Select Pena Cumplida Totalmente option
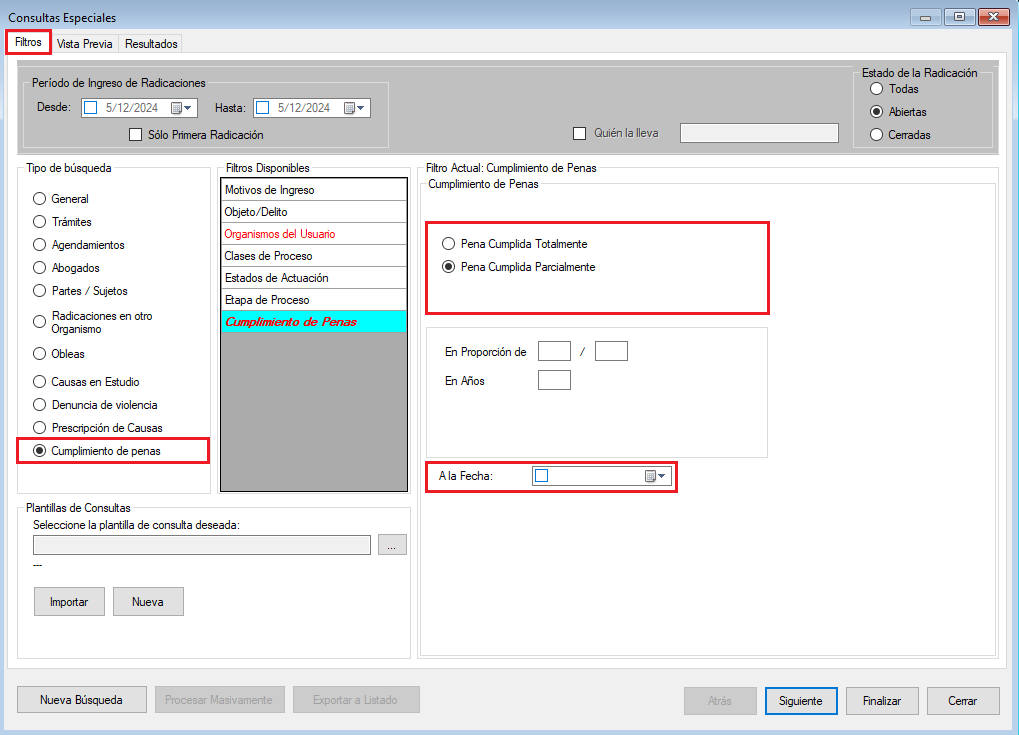This screenshot has height=735, width=1019. tap(449, 244)
